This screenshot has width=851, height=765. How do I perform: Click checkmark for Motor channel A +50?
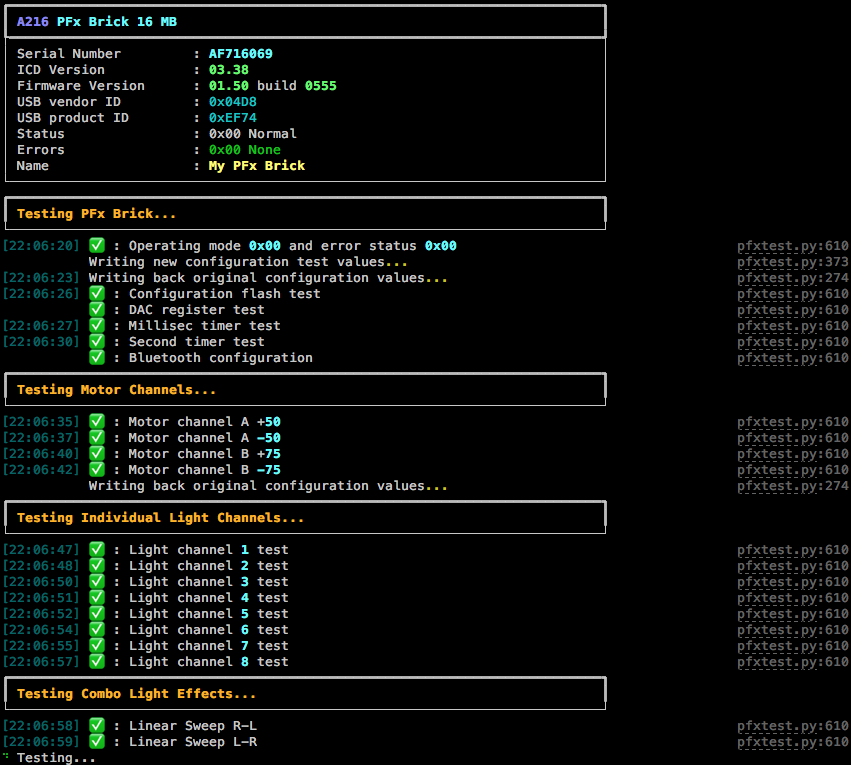pos(97,422)
